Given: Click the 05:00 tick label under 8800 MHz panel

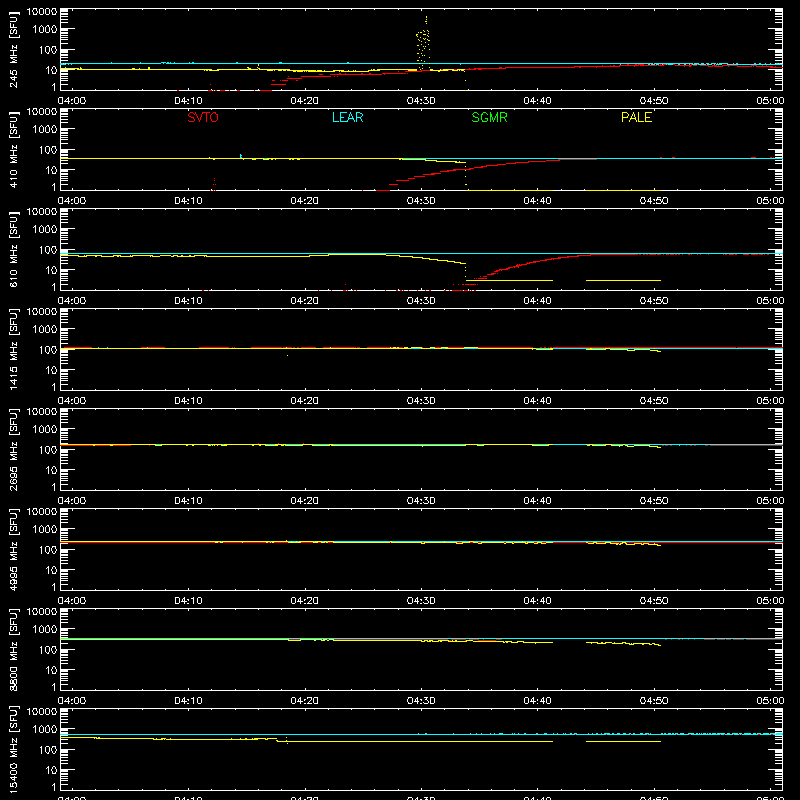Looking at the screenshot, I should pyautogui.click(x=770, y=701).
